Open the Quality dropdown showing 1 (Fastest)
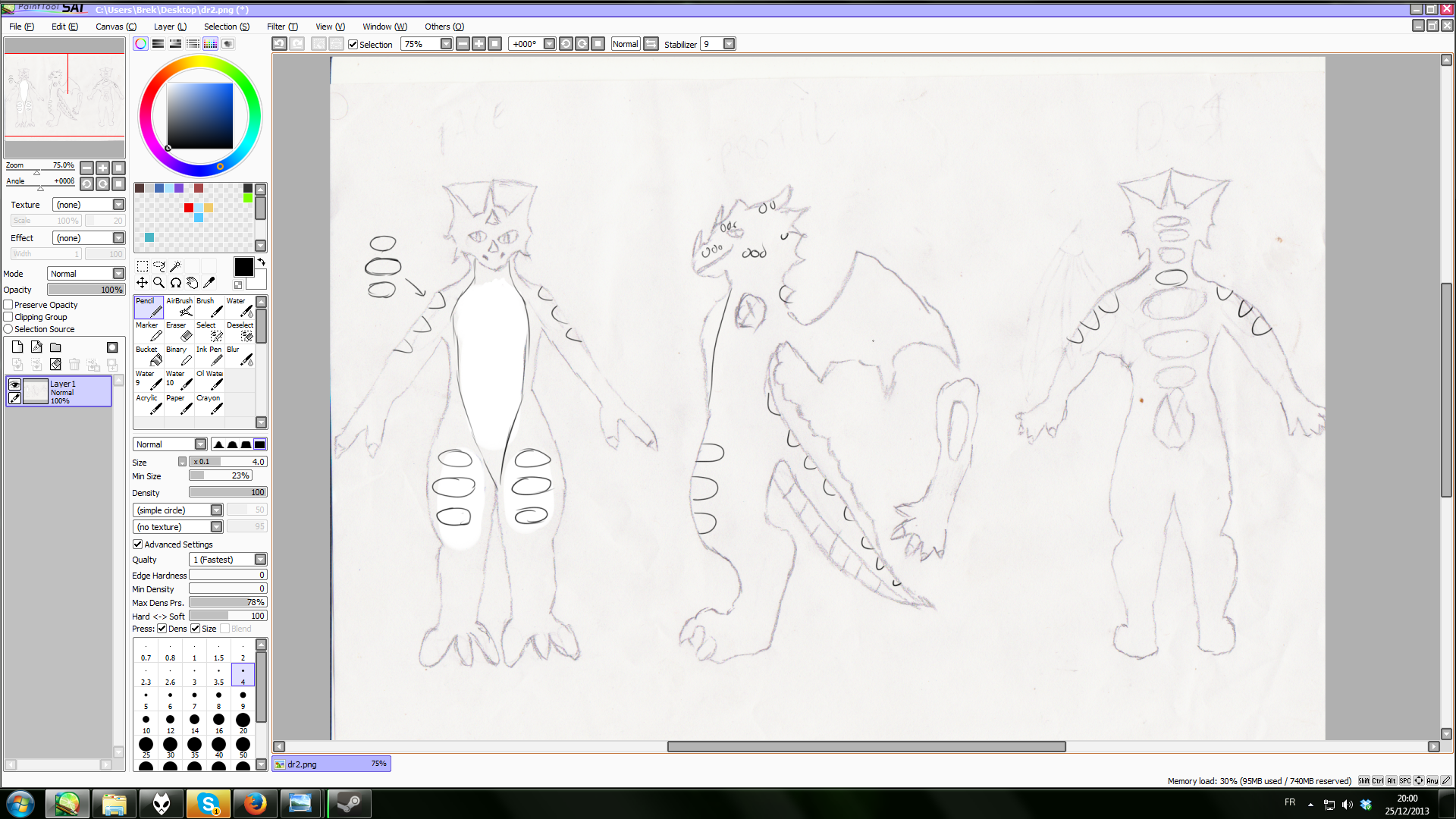Viewport: 1456px width, 819px height. [260, 560]
